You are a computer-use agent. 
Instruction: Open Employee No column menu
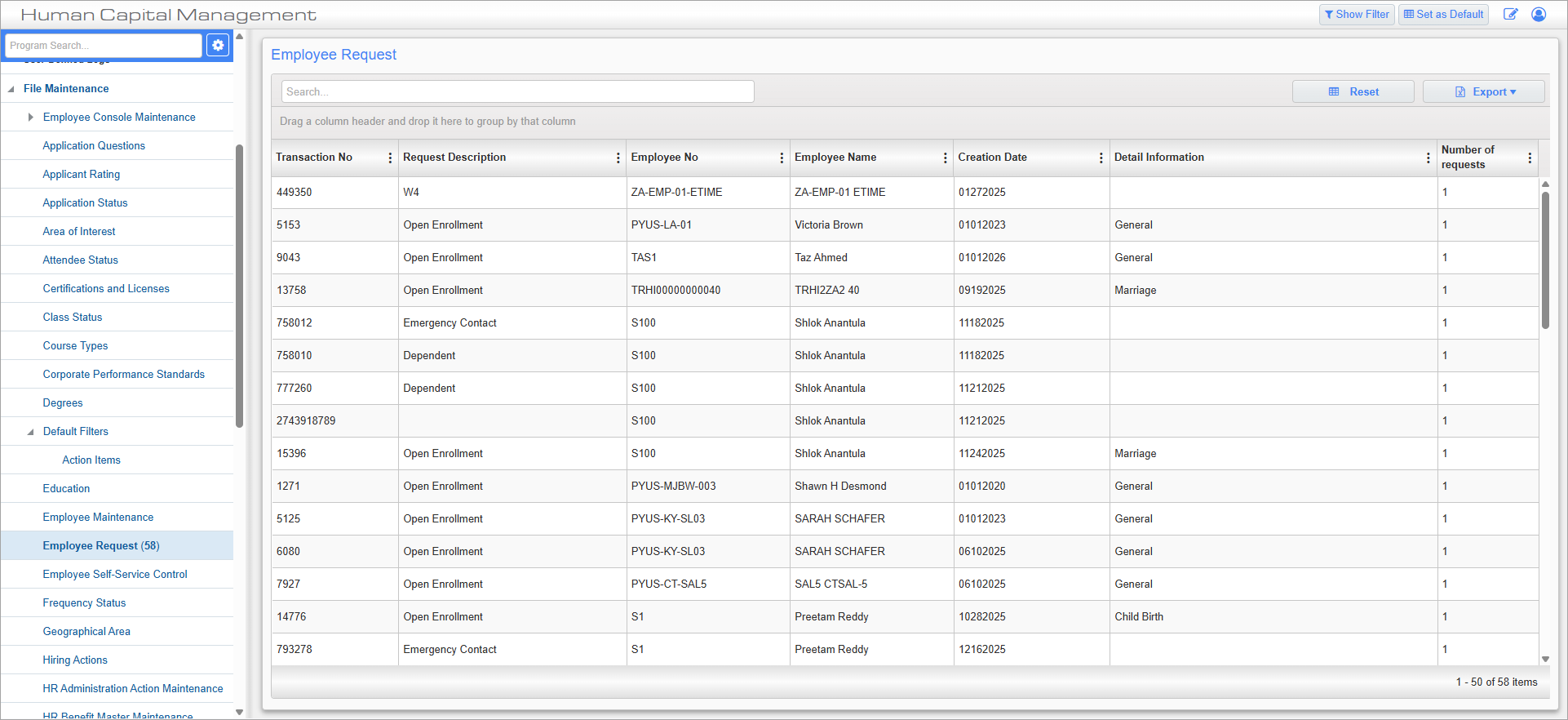[x=782, y=158]
